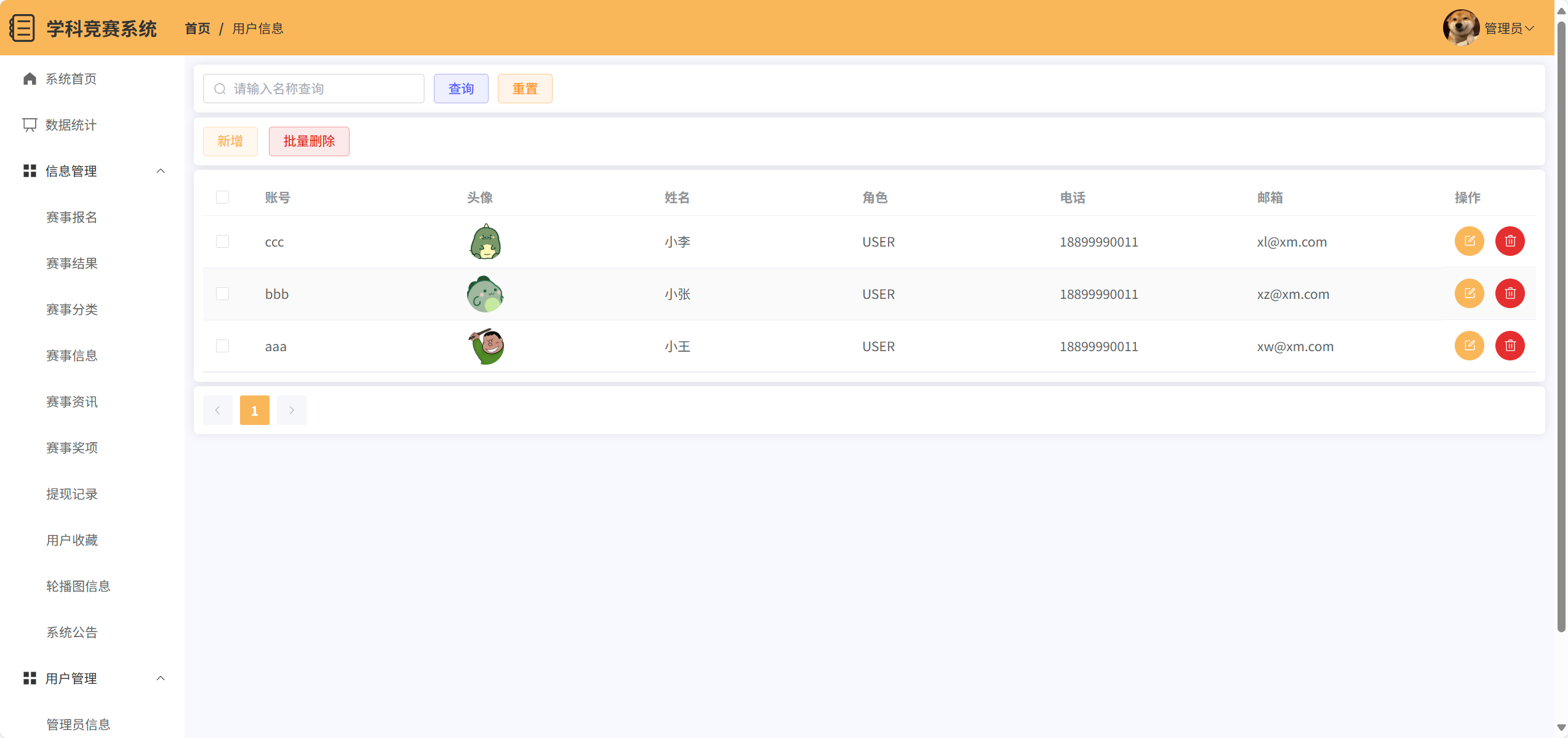Click the sidebar collapse icon beside system title

click(x=22, y=28)
